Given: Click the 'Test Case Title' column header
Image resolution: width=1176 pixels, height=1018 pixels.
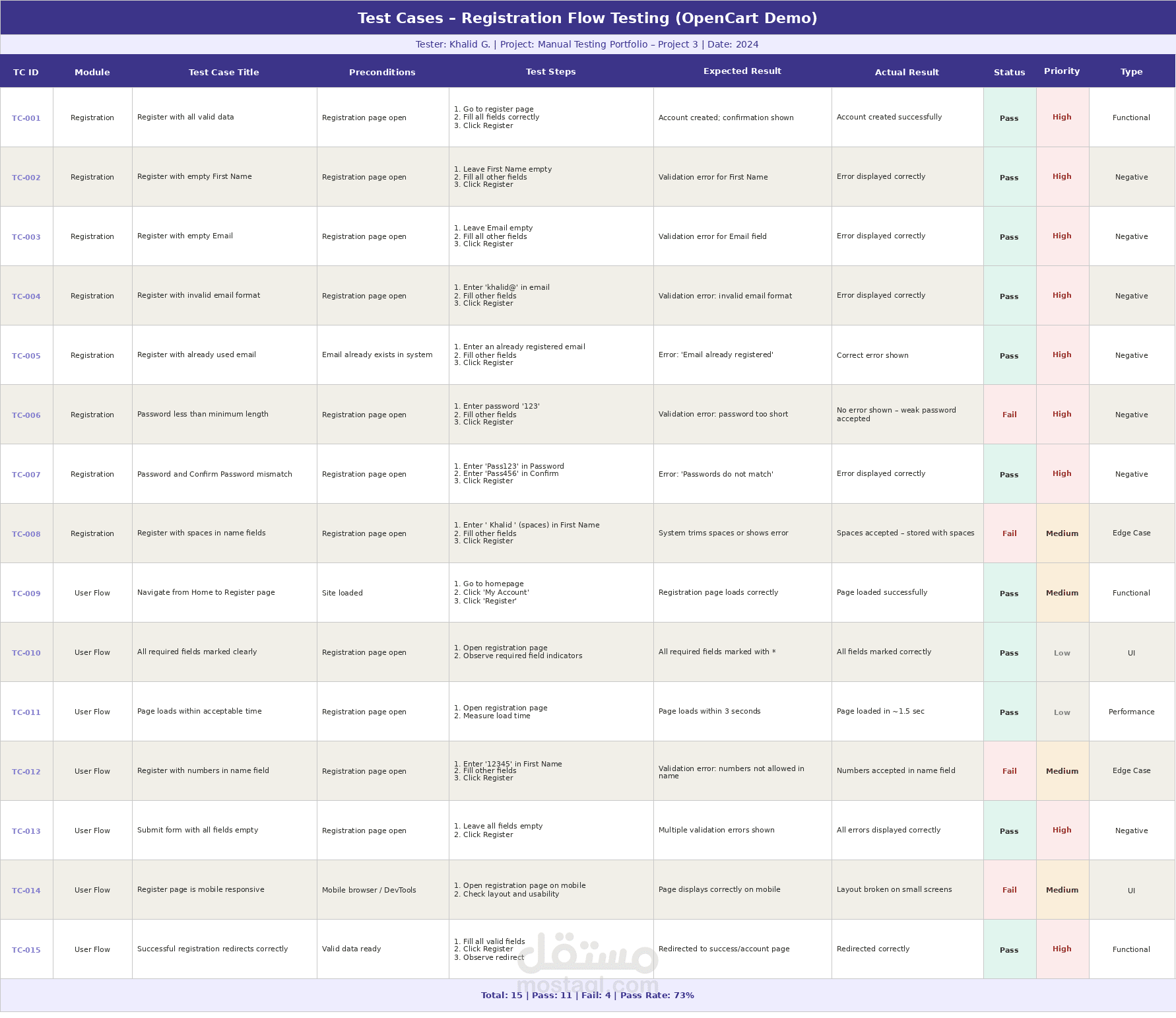Looking at the screenshot, I should [x=224, y=72].
